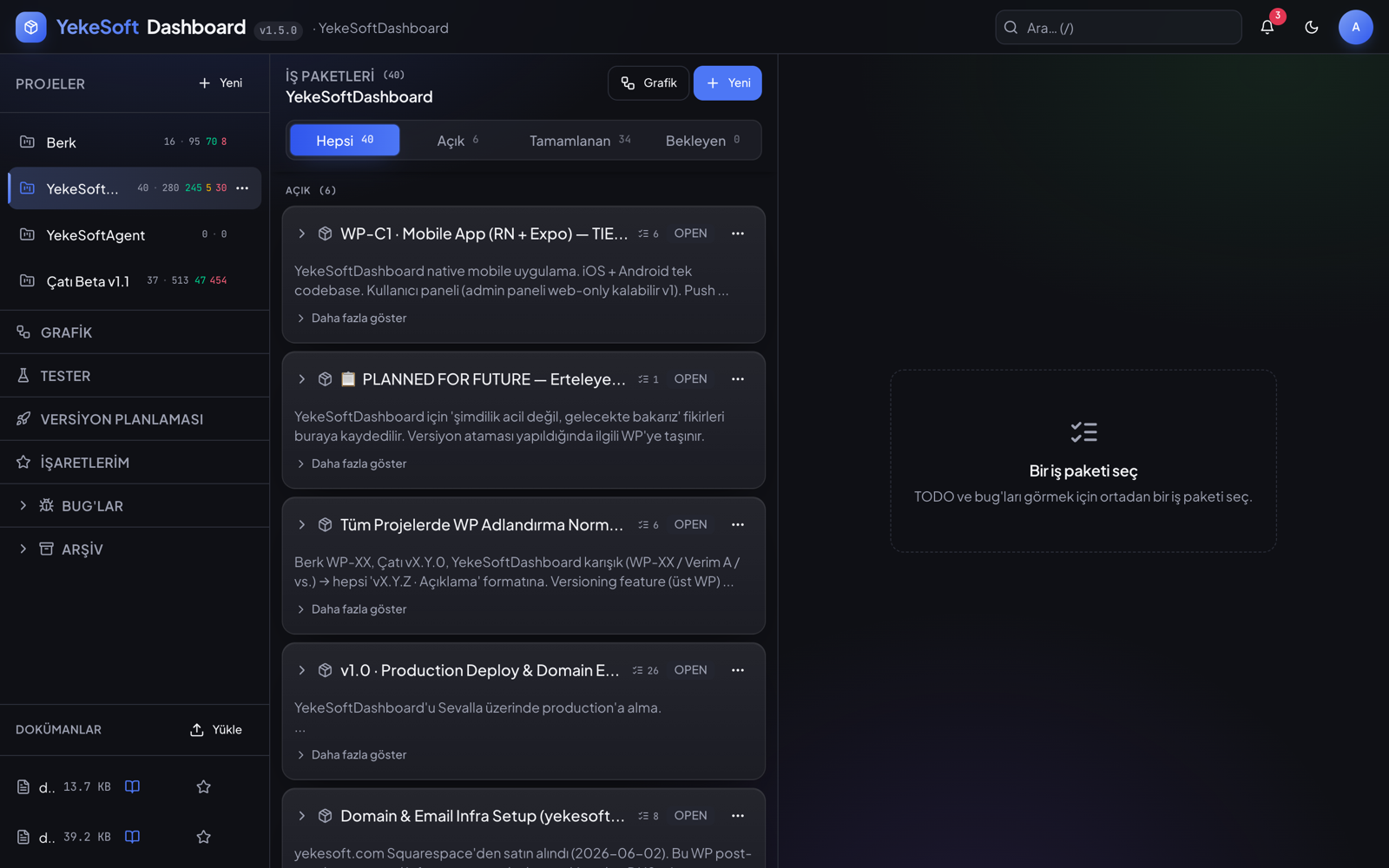The width and height of the screenshot is (1389, 868).
Task: Open the v1.0 Production Deploy package title
Action: click(480, 670)
